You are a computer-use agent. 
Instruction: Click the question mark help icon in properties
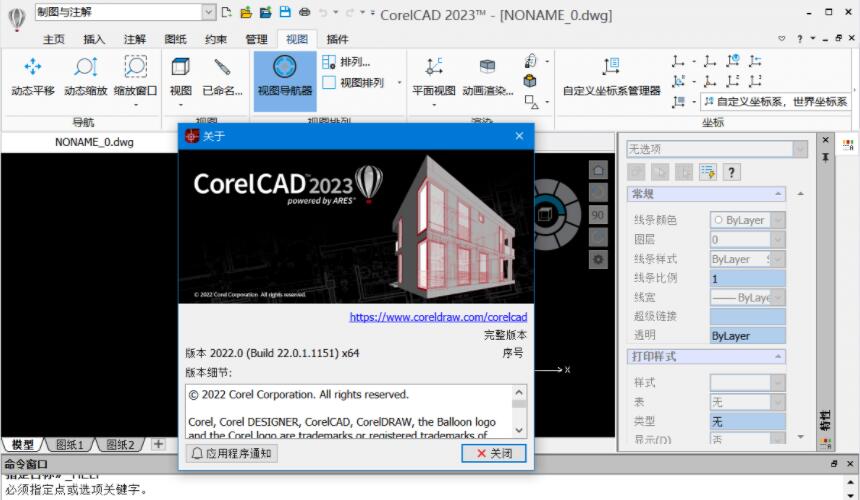tap(731, 172)
